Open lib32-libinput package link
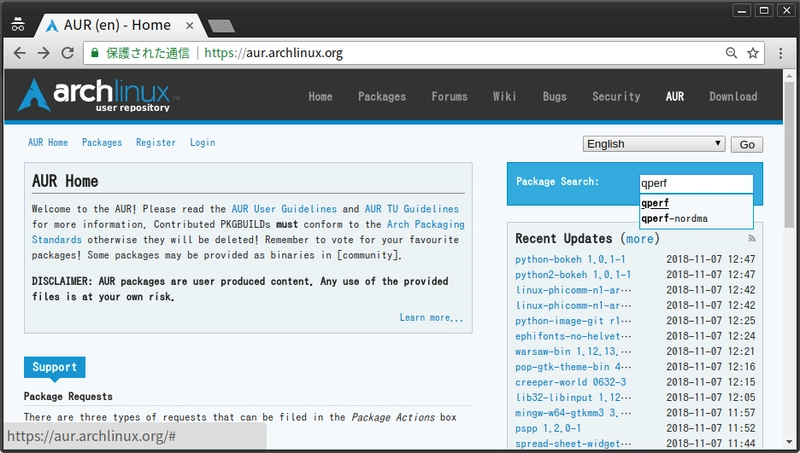Image resolution: width=800 pixels, height=453 pixels. [x=573, y=397]
